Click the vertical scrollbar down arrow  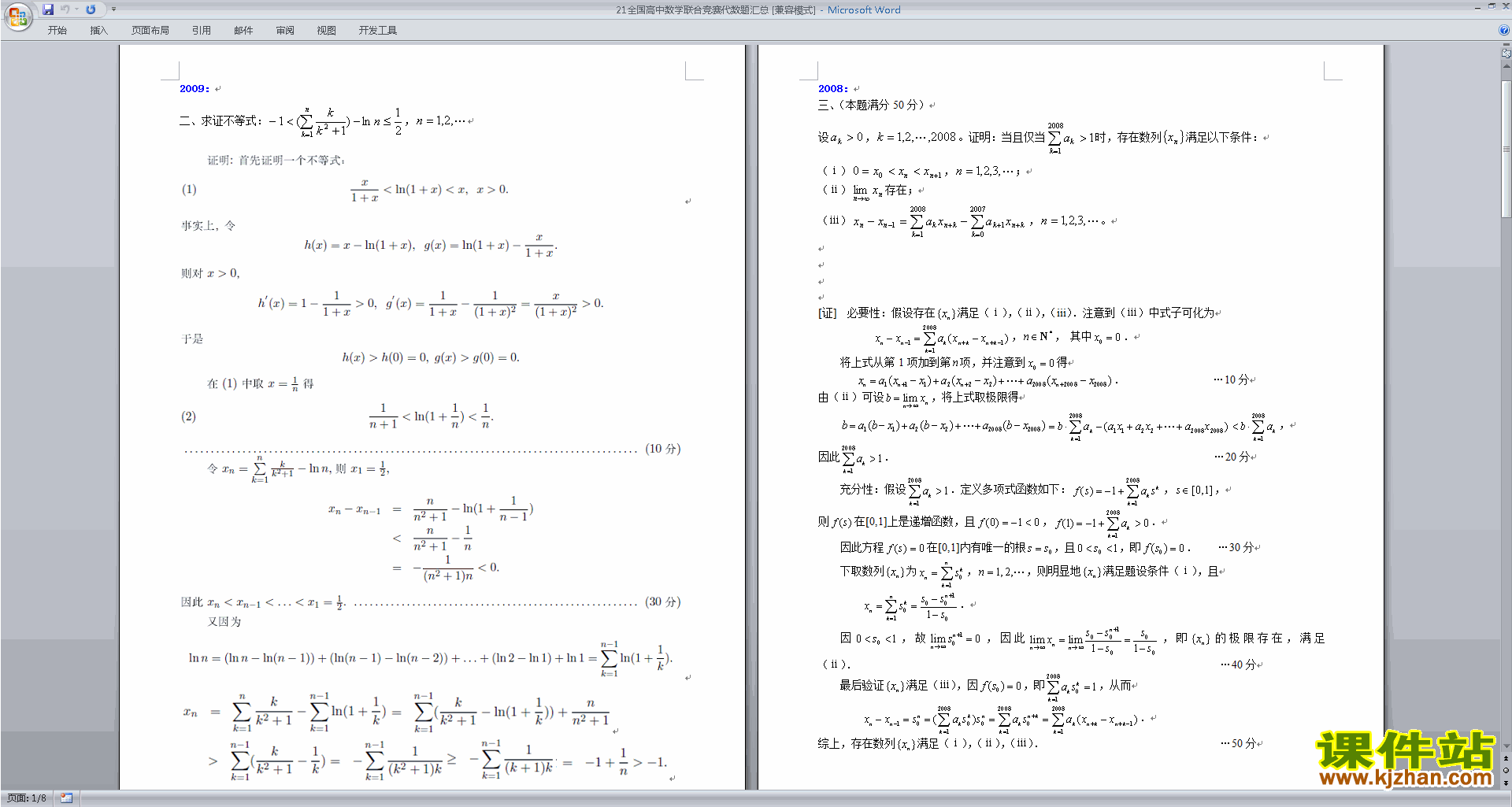tap(1506, 746)
